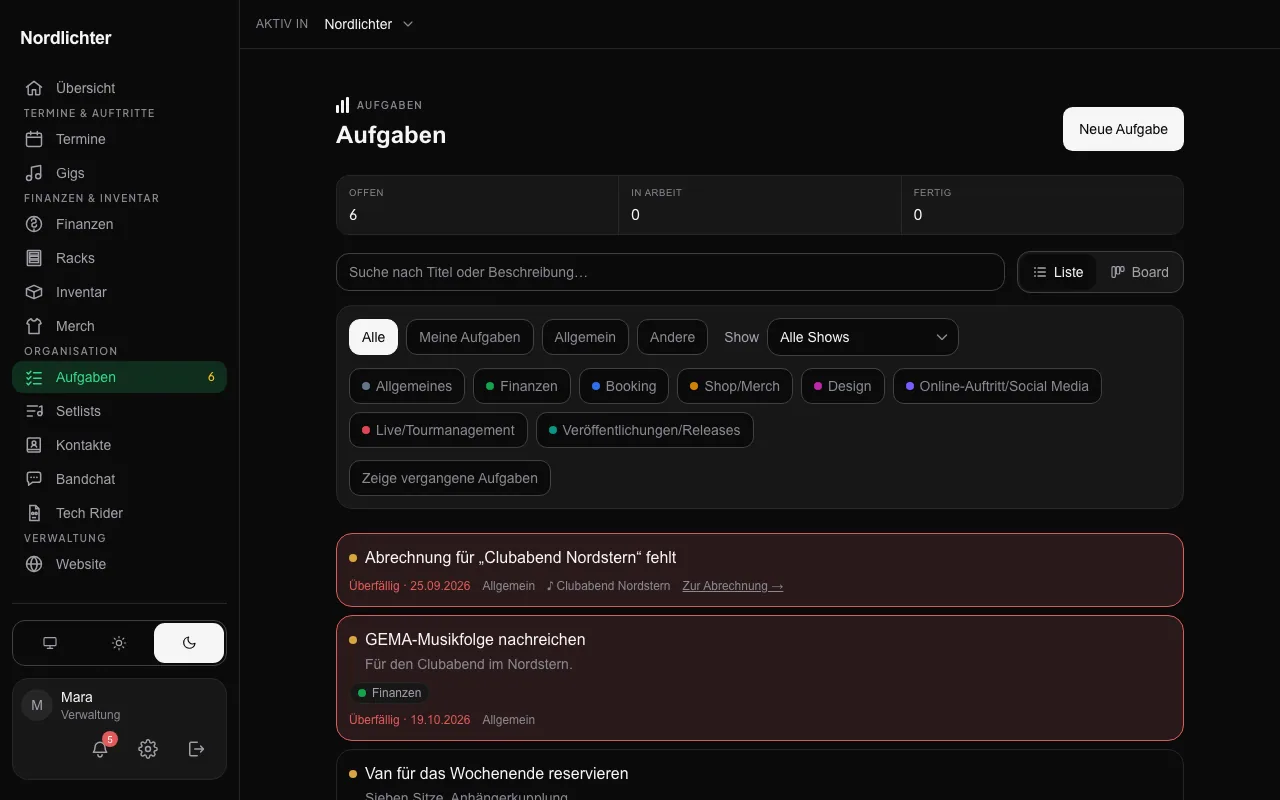Click the logout icon
The height and width of the screenshot is (800, 1280).
(x=197, y=749)
